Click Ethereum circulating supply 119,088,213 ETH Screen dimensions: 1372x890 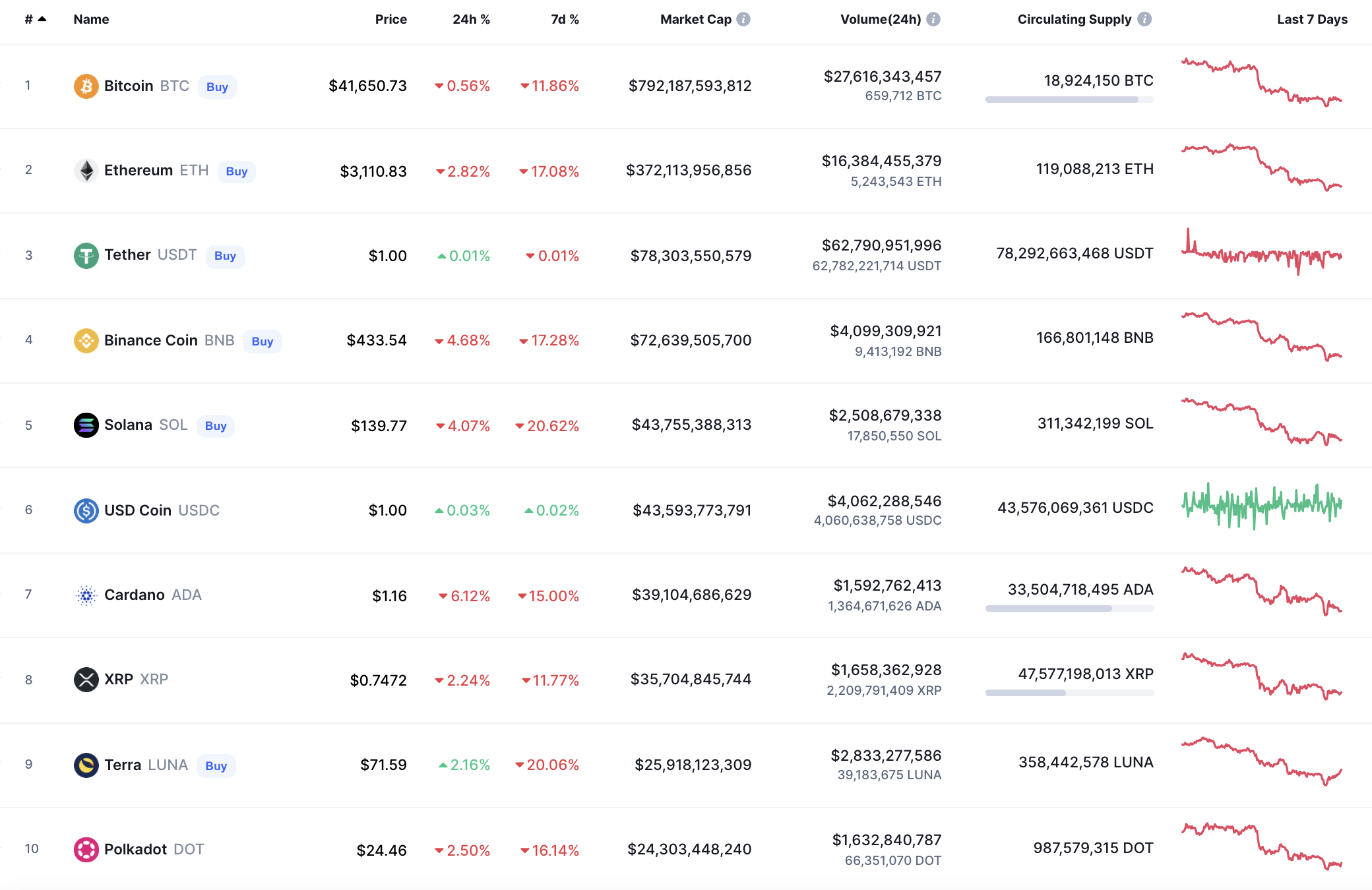1094,169
